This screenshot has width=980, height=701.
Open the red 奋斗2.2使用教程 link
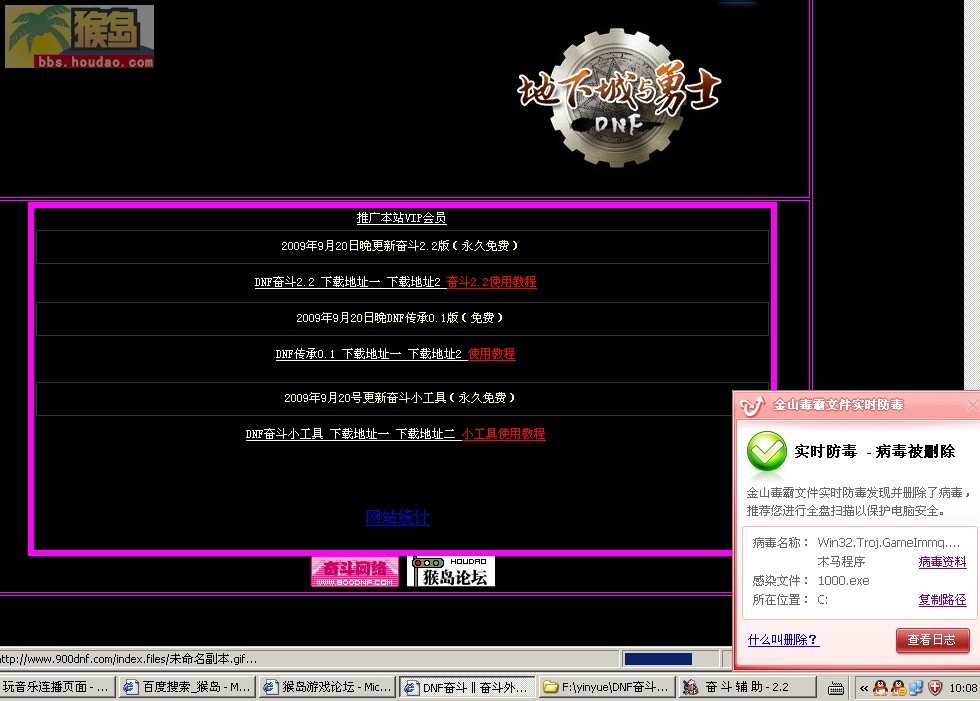(x=491, y=282)
